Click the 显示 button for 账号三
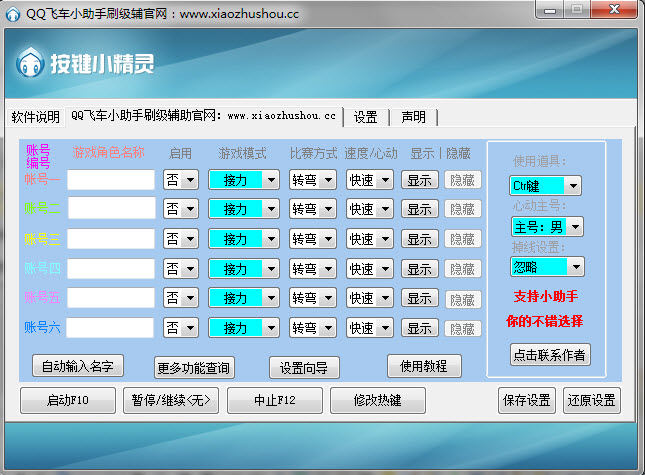The width and height of the screenshot is (645, 475). click(420, 239)
